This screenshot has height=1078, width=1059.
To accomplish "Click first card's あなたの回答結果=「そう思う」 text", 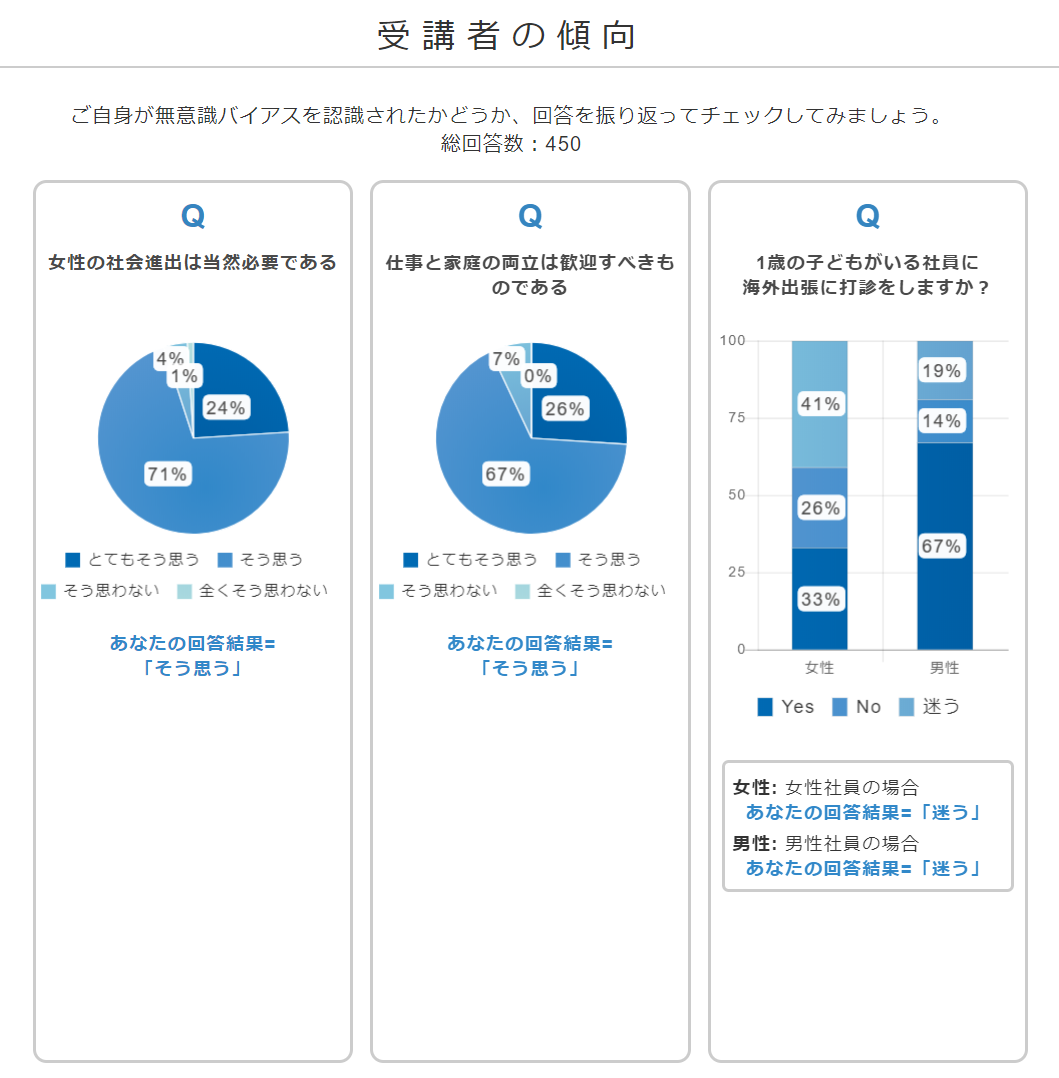I will pyautogui.click(x=193, y=655).
